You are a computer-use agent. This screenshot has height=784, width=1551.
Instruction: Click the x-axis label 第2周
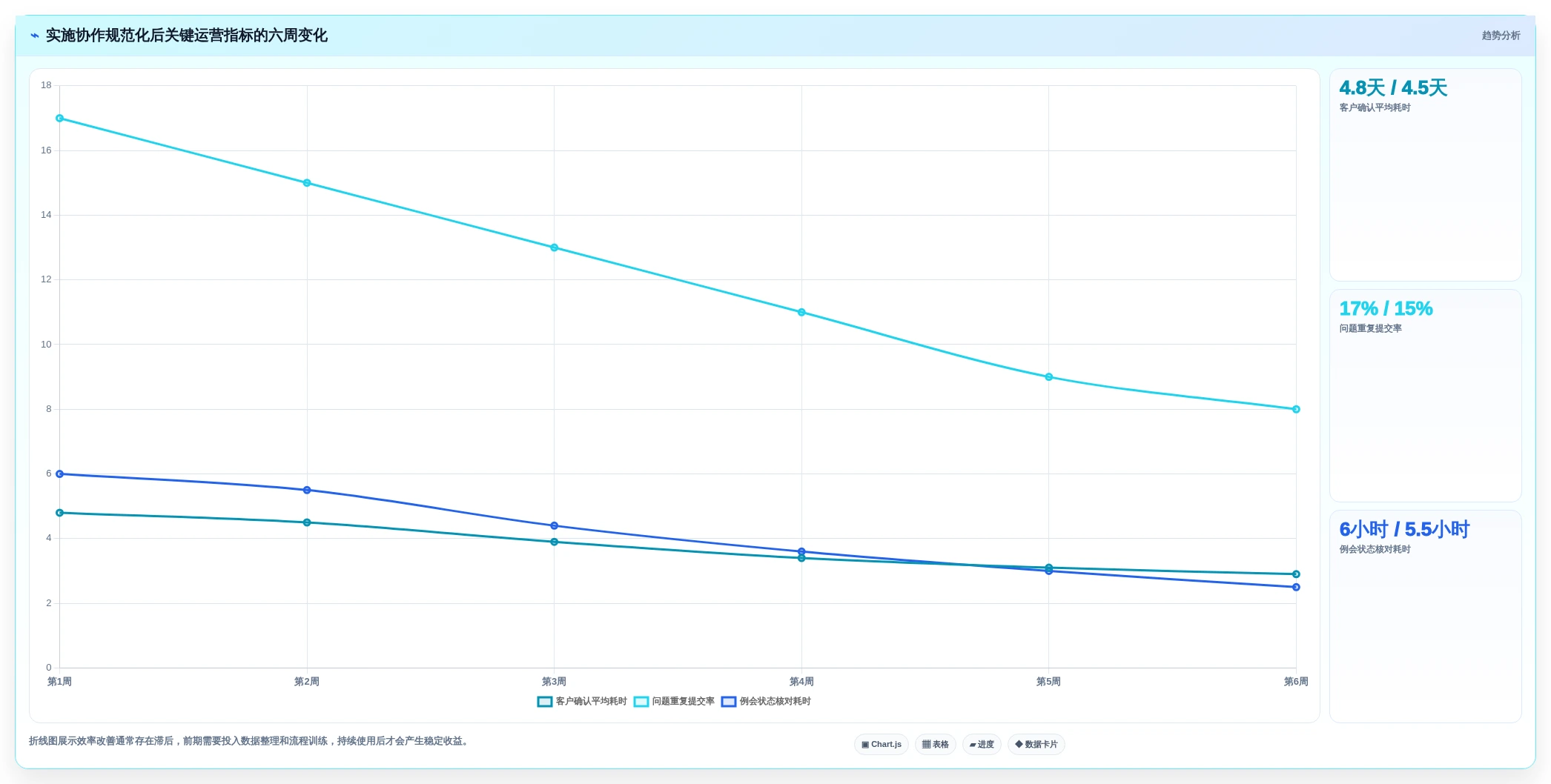point(307,682)
